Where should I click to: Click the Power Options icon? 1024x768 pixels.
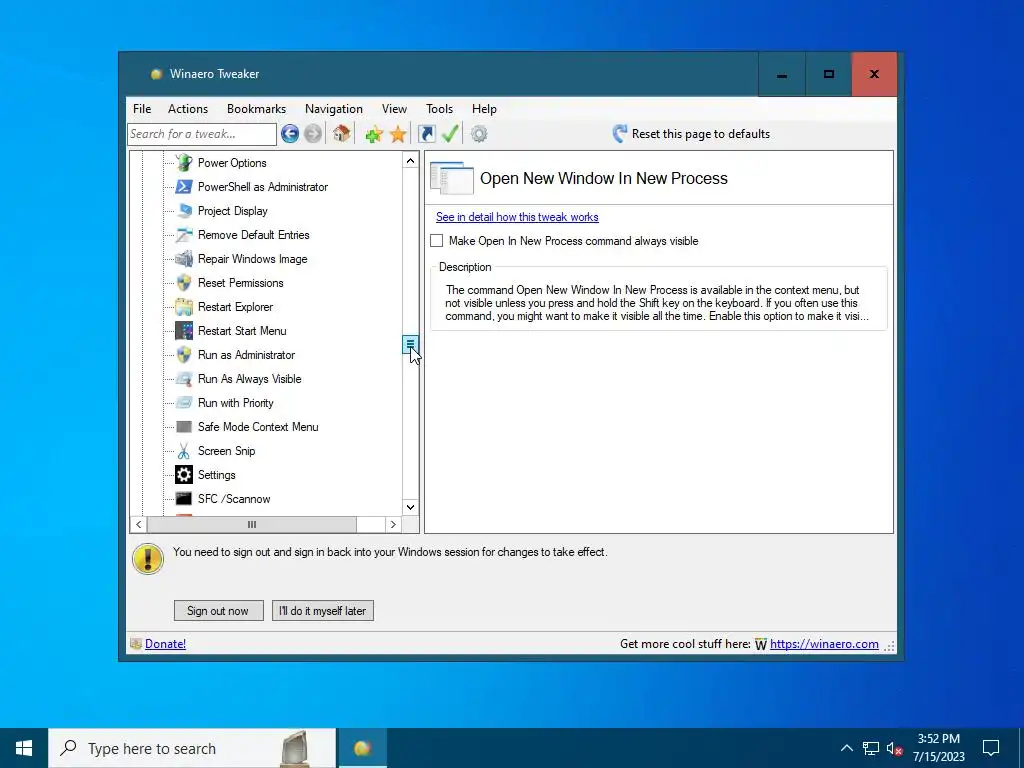pyautogui.click(x=184, y=163)
